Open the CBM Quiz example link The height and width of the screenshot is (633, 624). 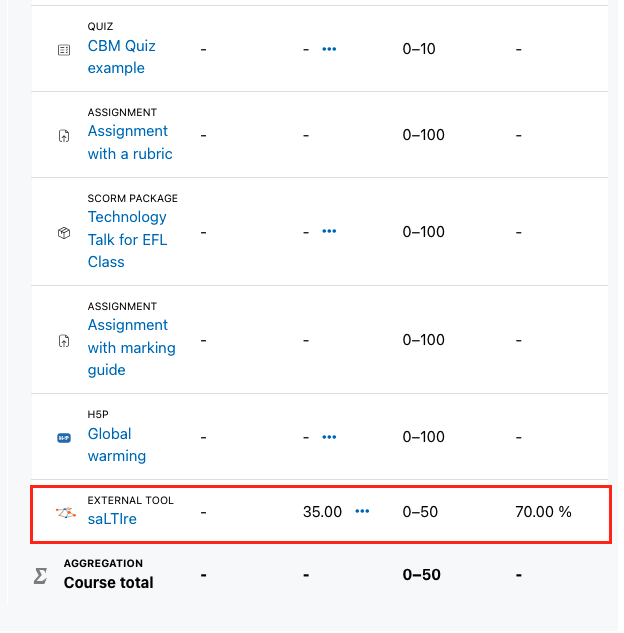(x=121, y=57)
